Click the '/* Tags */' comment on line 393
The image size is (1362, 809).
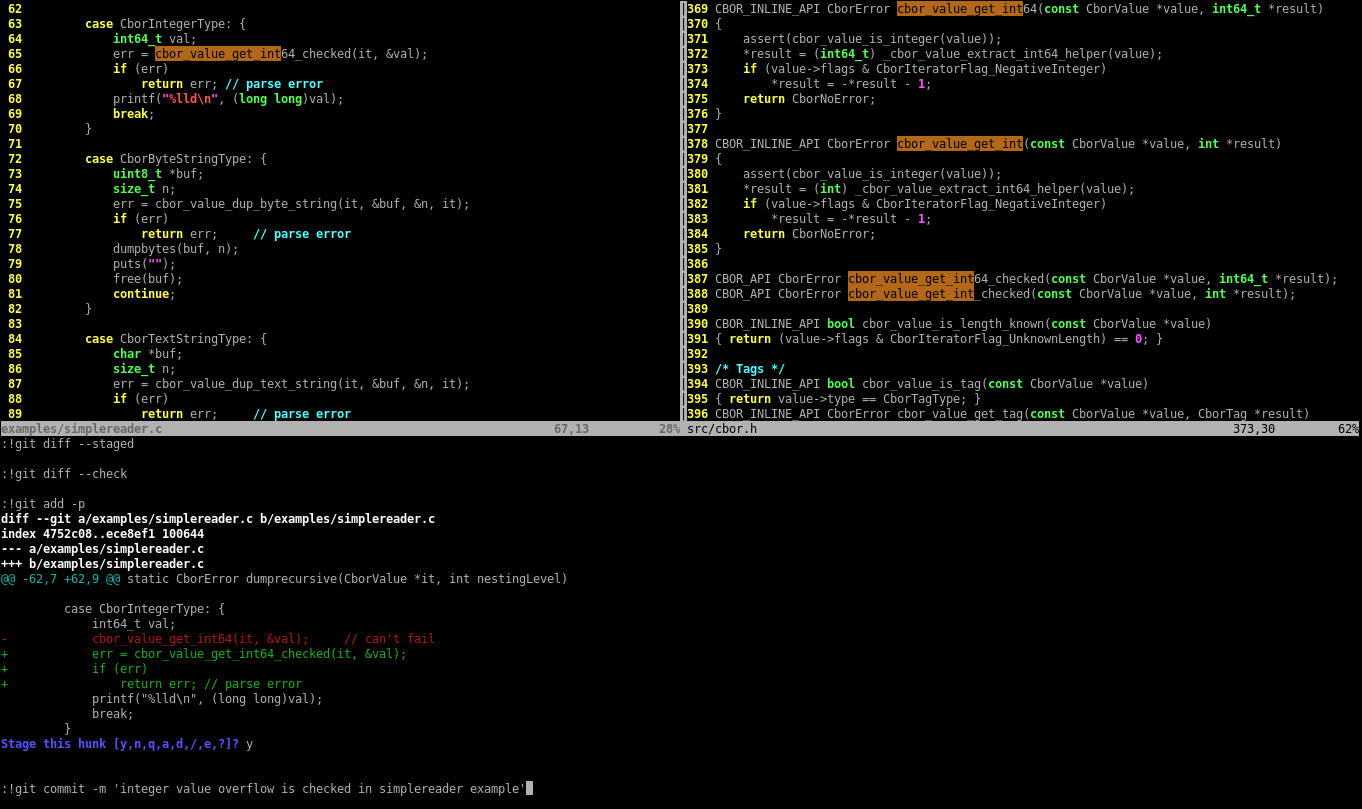[750, 369]
